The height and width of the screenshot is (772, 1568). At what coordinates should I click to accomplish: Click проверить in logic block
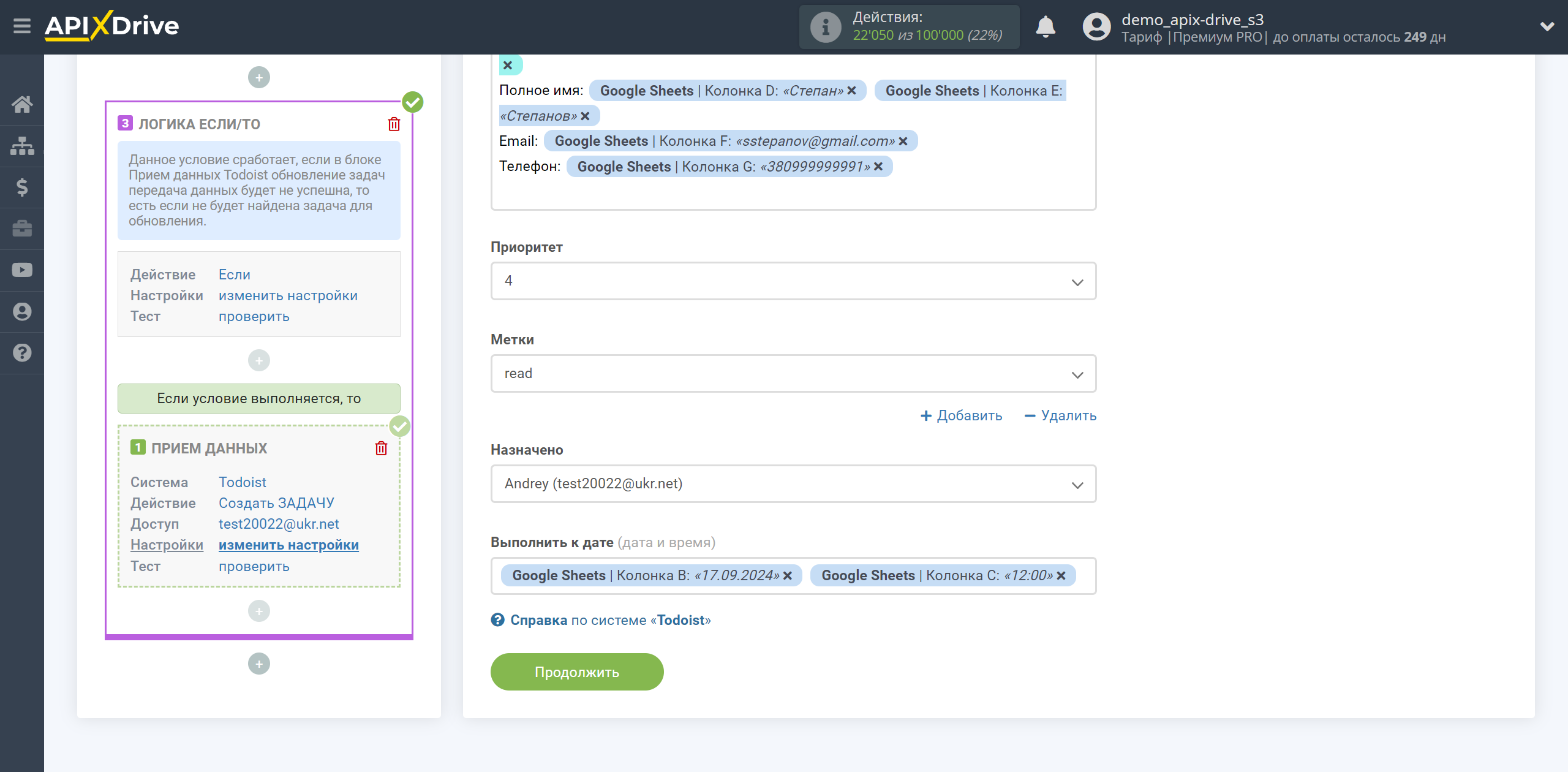point(254,316)
